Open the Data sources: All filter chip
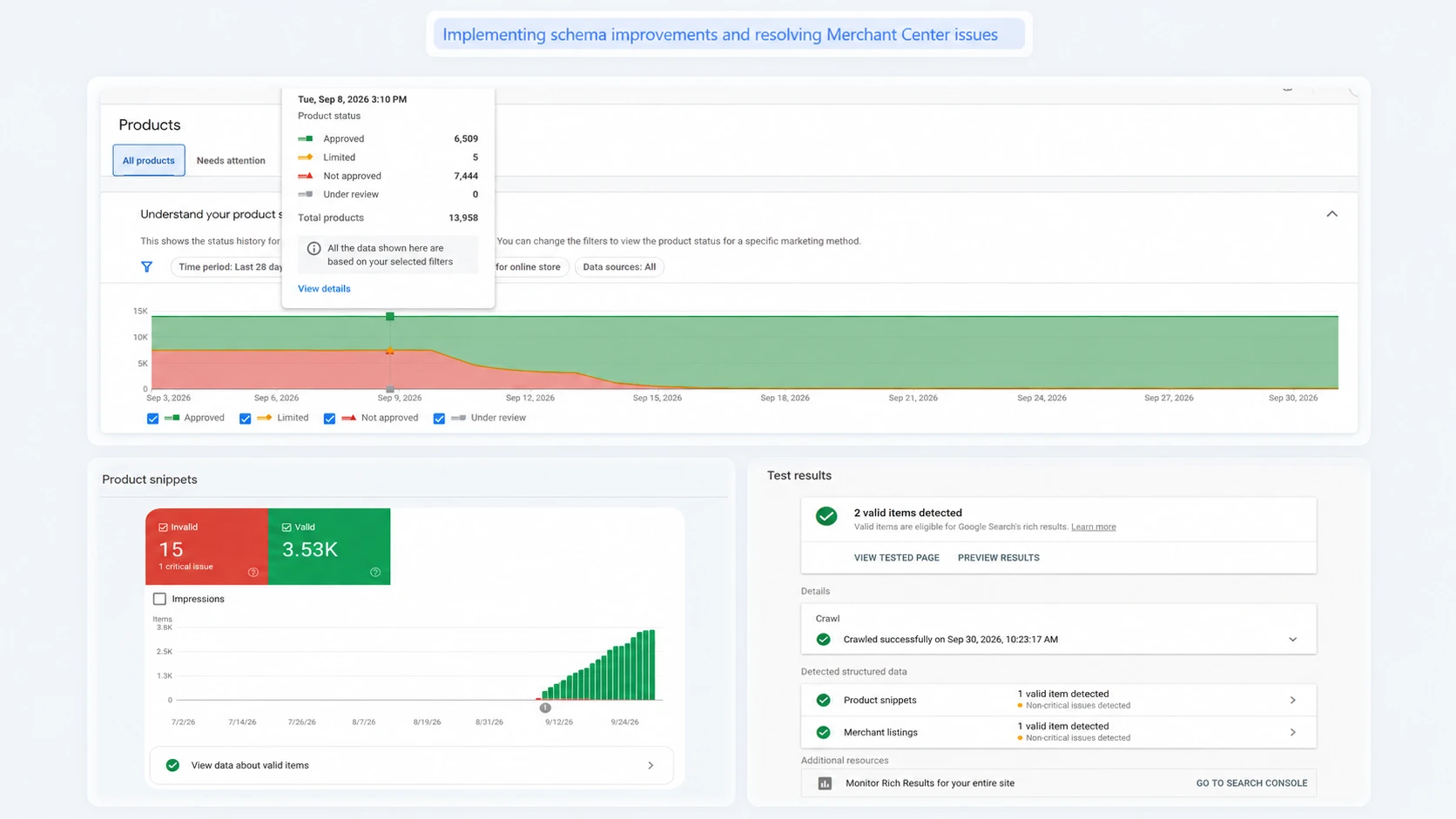 pos(619,267)
